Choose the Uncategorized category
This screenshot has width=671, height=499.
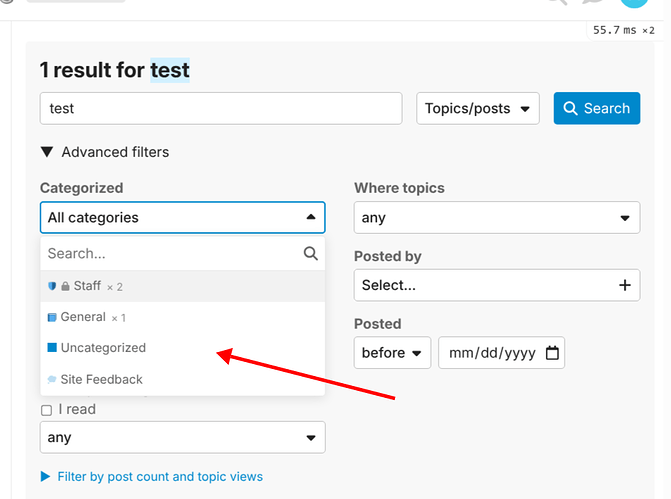[x=183, y=348]
